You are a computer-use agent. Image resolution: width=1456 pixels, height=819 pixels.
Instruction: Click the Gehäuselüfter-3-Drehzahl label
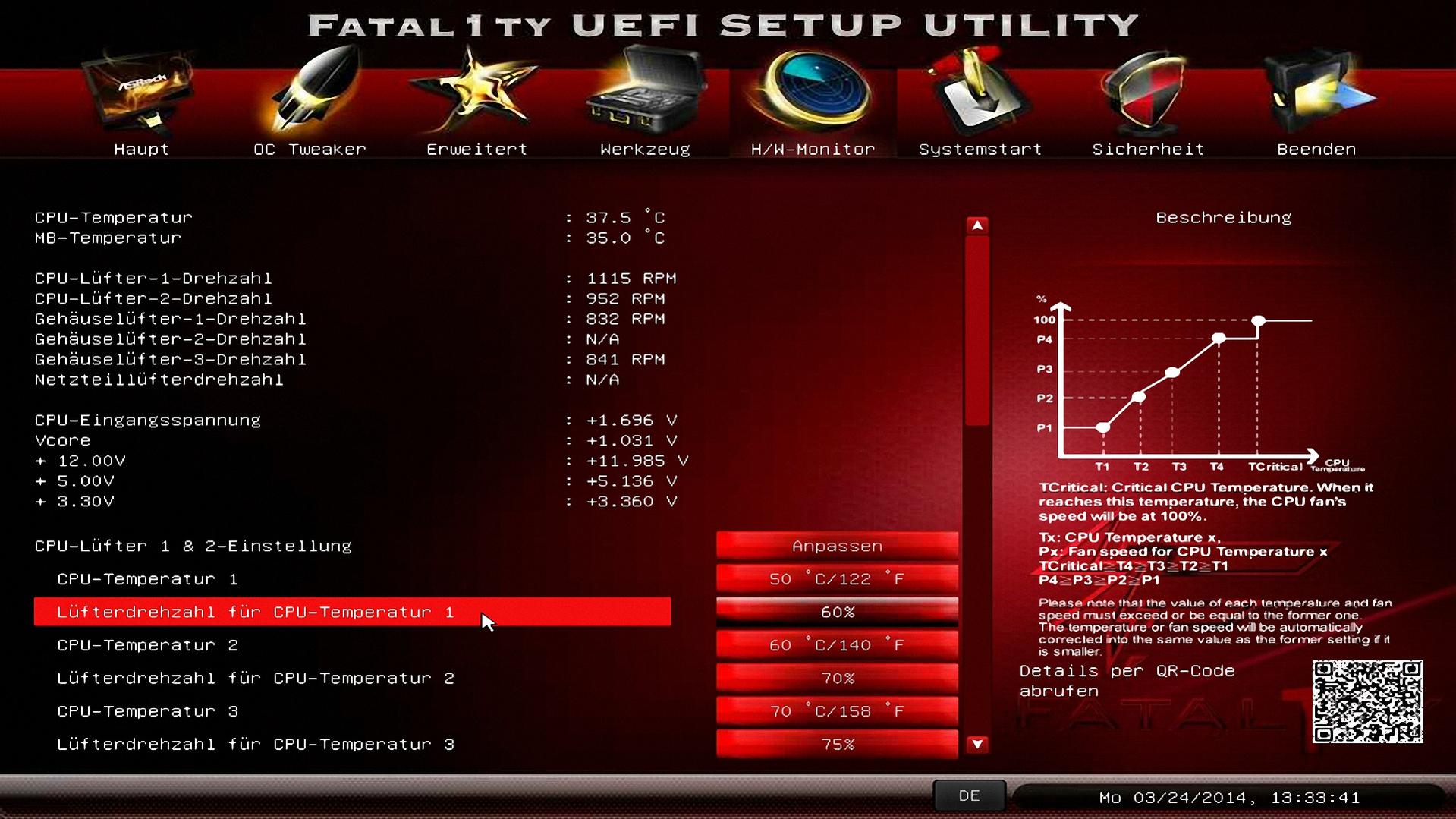[x=171, y=360]
